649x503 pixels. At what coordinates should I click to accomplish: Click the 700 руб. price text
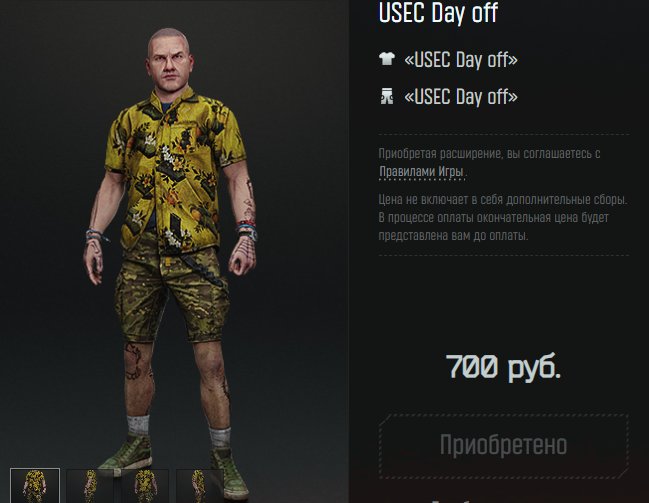(x=503, y=367)
